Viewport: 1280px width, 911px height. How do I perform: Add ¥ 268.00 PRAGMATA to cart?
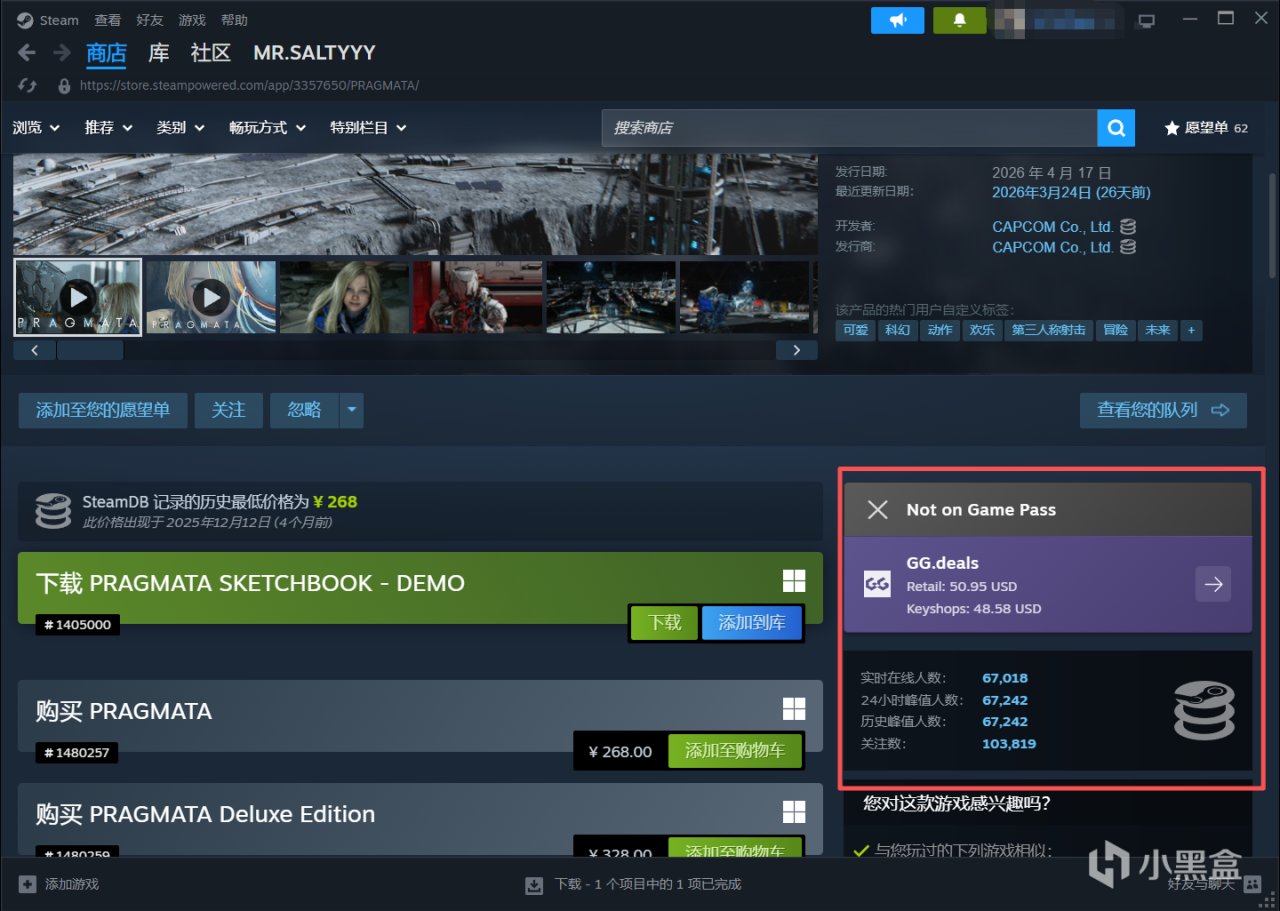pos(735,751)
